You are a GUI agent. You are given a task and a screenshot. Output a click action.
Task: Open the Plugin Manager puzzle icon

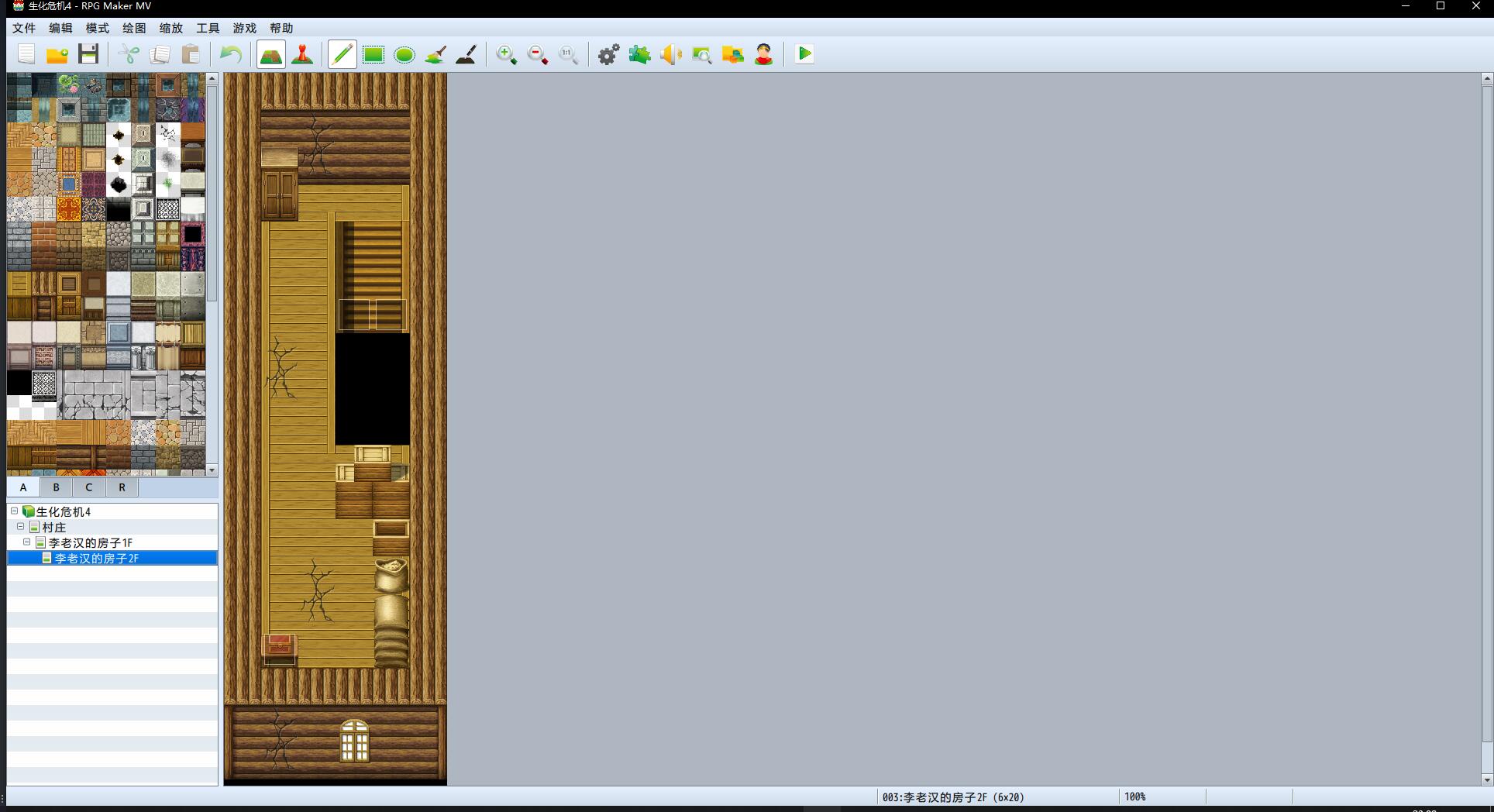[640, 54]
